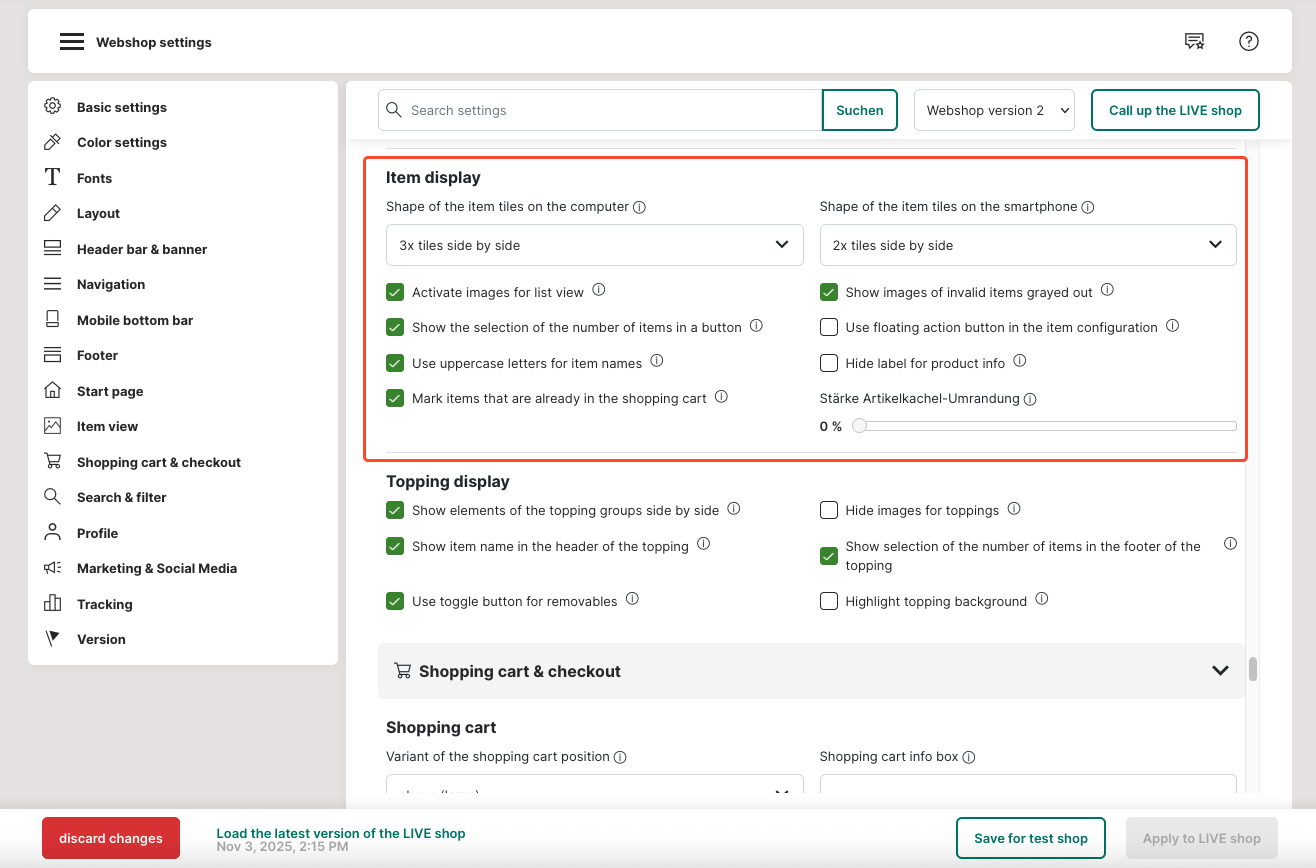Open the hamburger menu icon

click(71, 42)
